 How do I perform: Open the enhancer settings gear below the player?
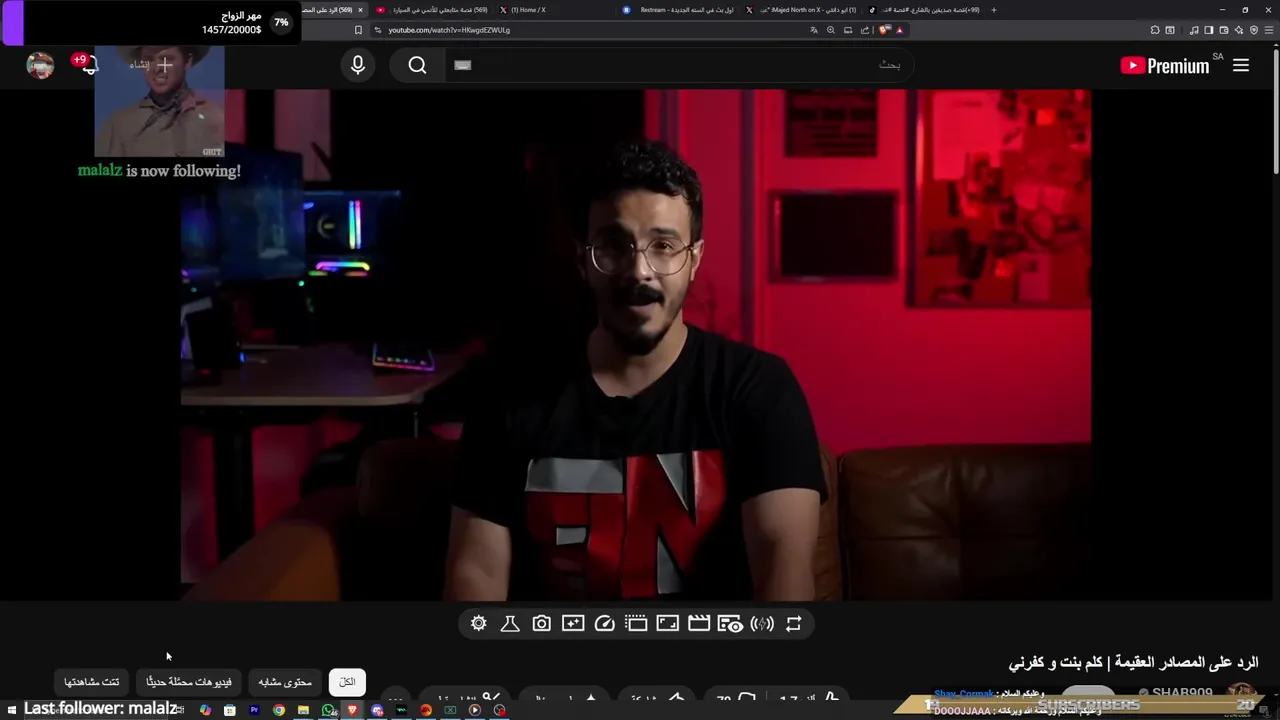479,624
